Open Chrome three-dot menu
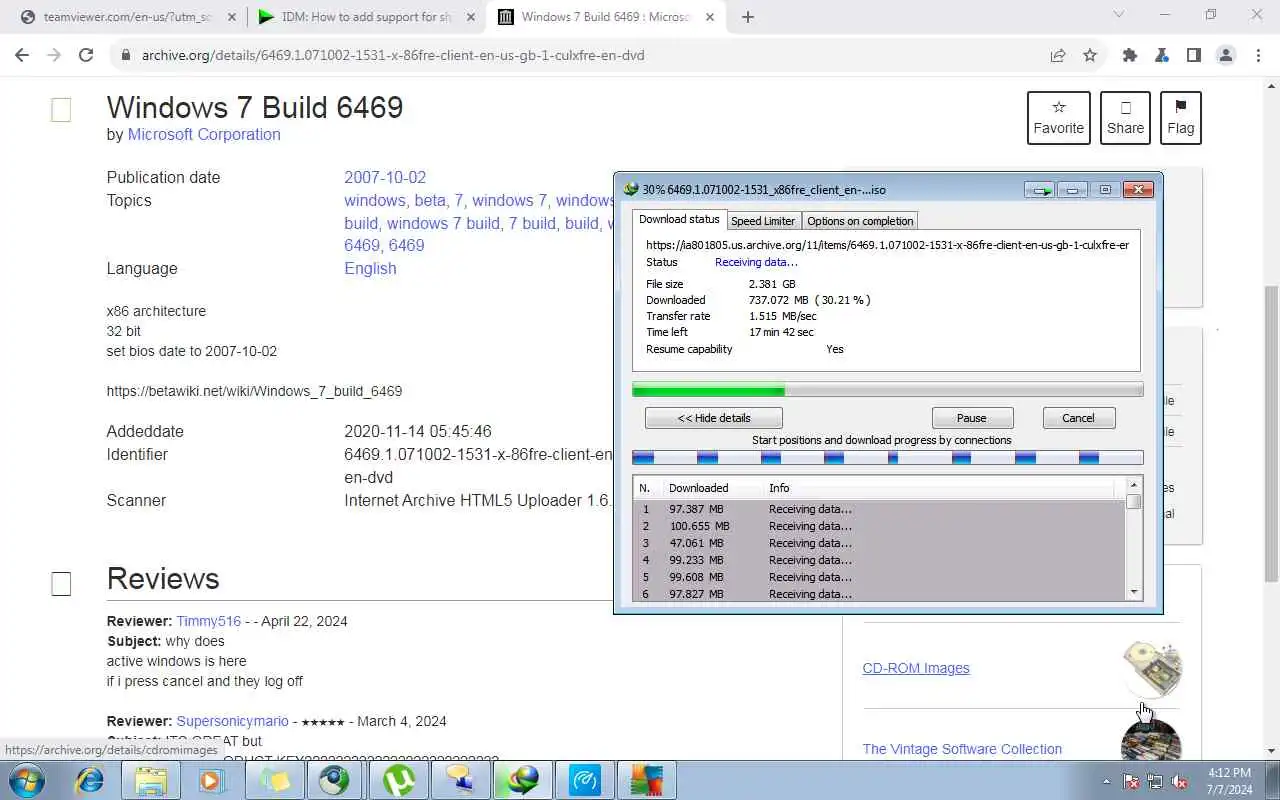 pos(1258,55)
